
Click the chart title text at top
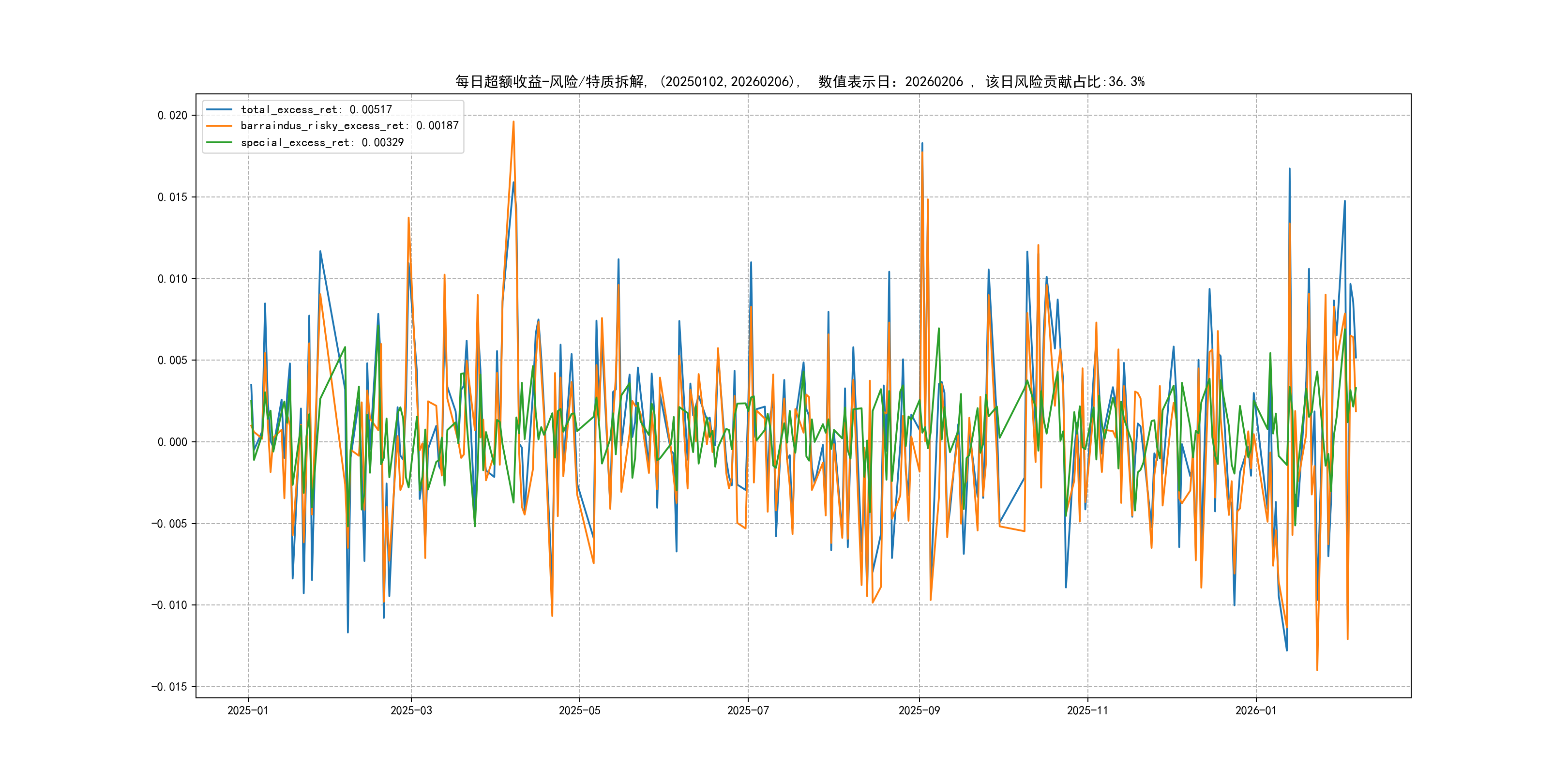[x=799, y=82]
